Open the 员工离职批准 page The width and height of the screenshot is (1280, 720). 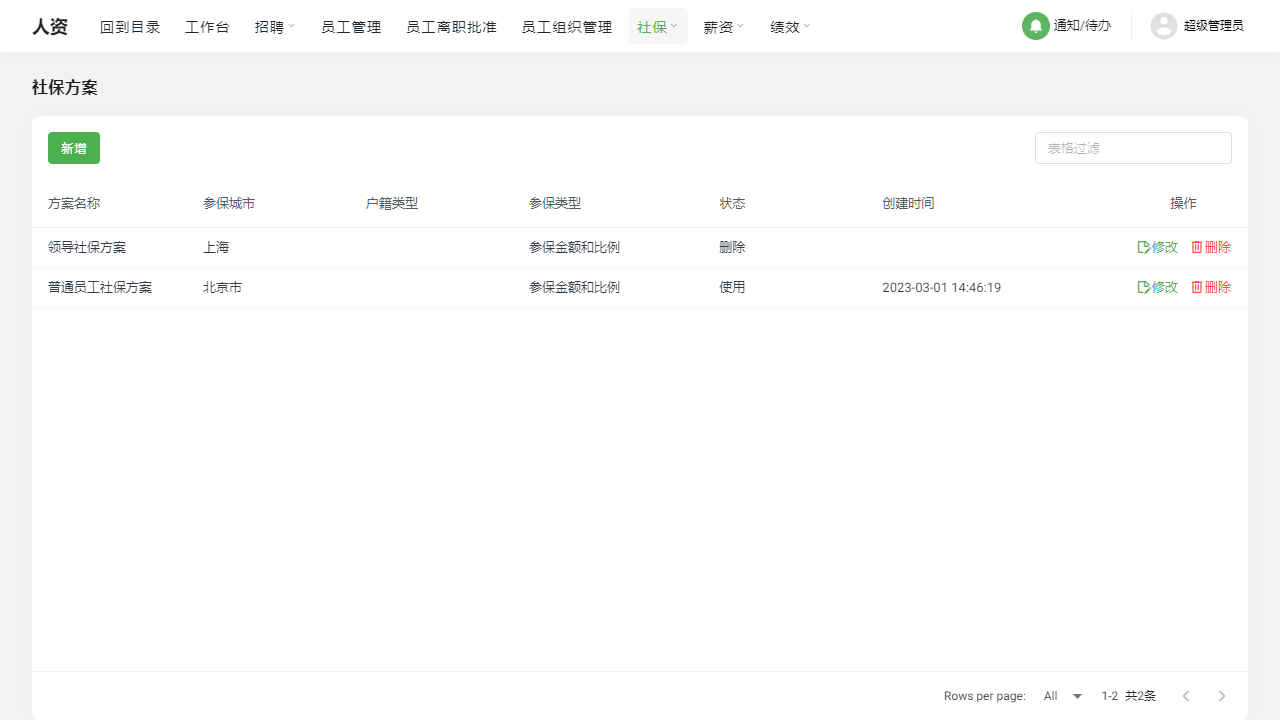coord(451,27)
